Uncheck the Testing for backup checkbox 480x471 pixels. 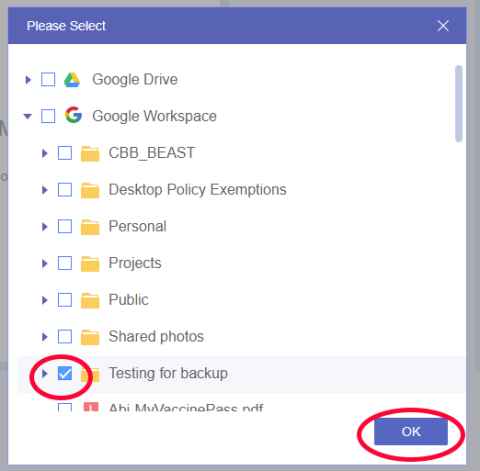[65, 373]
